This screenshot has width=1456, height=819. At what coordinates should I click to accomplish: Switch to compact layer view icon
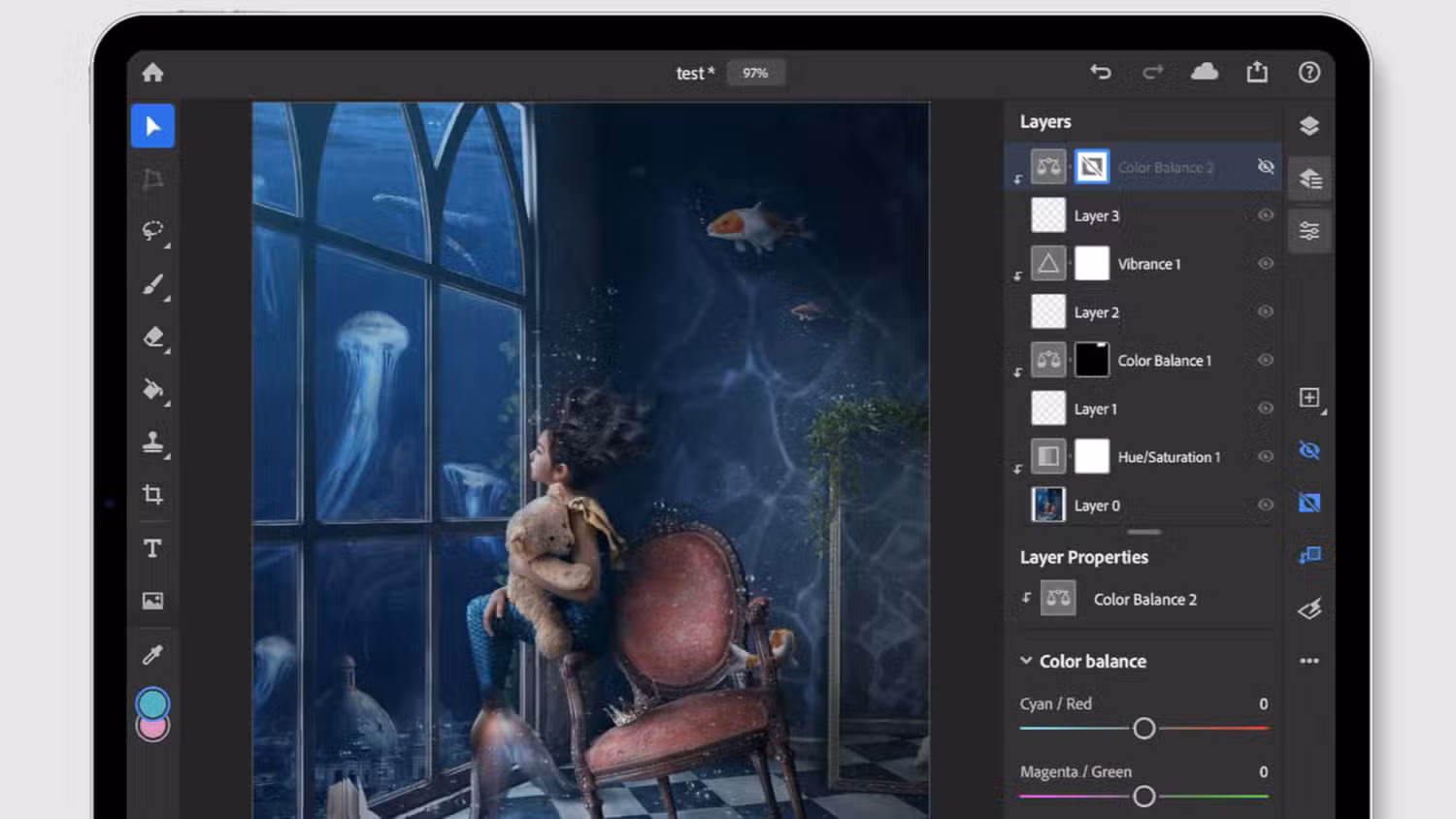tap(1309, 126)
